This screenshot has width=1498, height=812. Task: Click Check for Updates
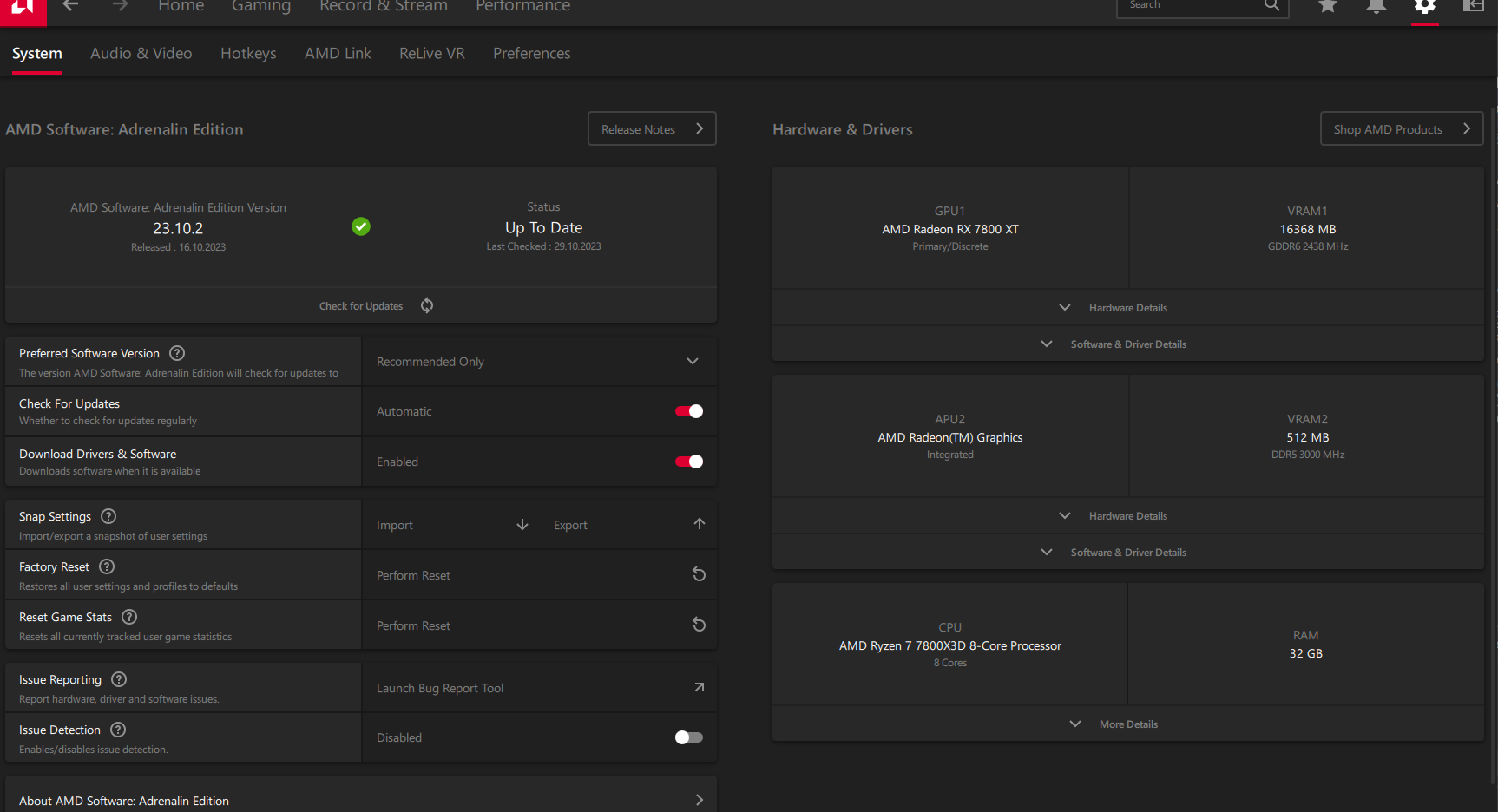coord(361,306)
